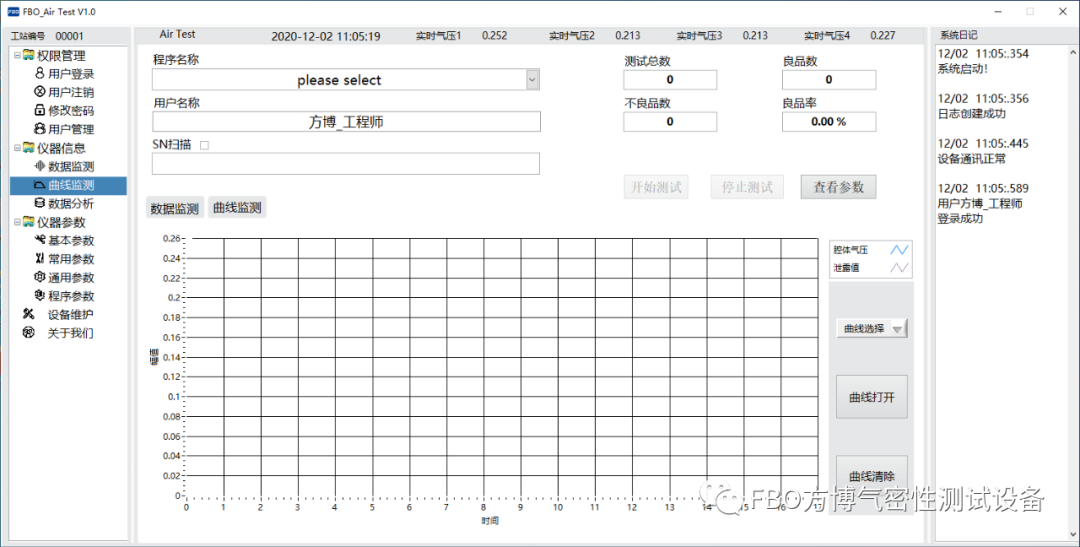Open the 程序名称 please select dropdown
This screenshot has width=1080, height=547.
532,80
